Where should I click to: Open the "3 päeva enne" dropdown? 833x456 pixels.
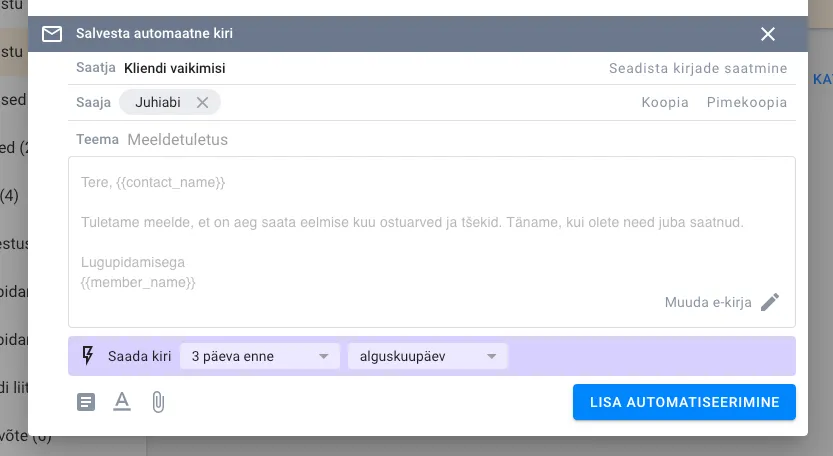tap(259, 356)
